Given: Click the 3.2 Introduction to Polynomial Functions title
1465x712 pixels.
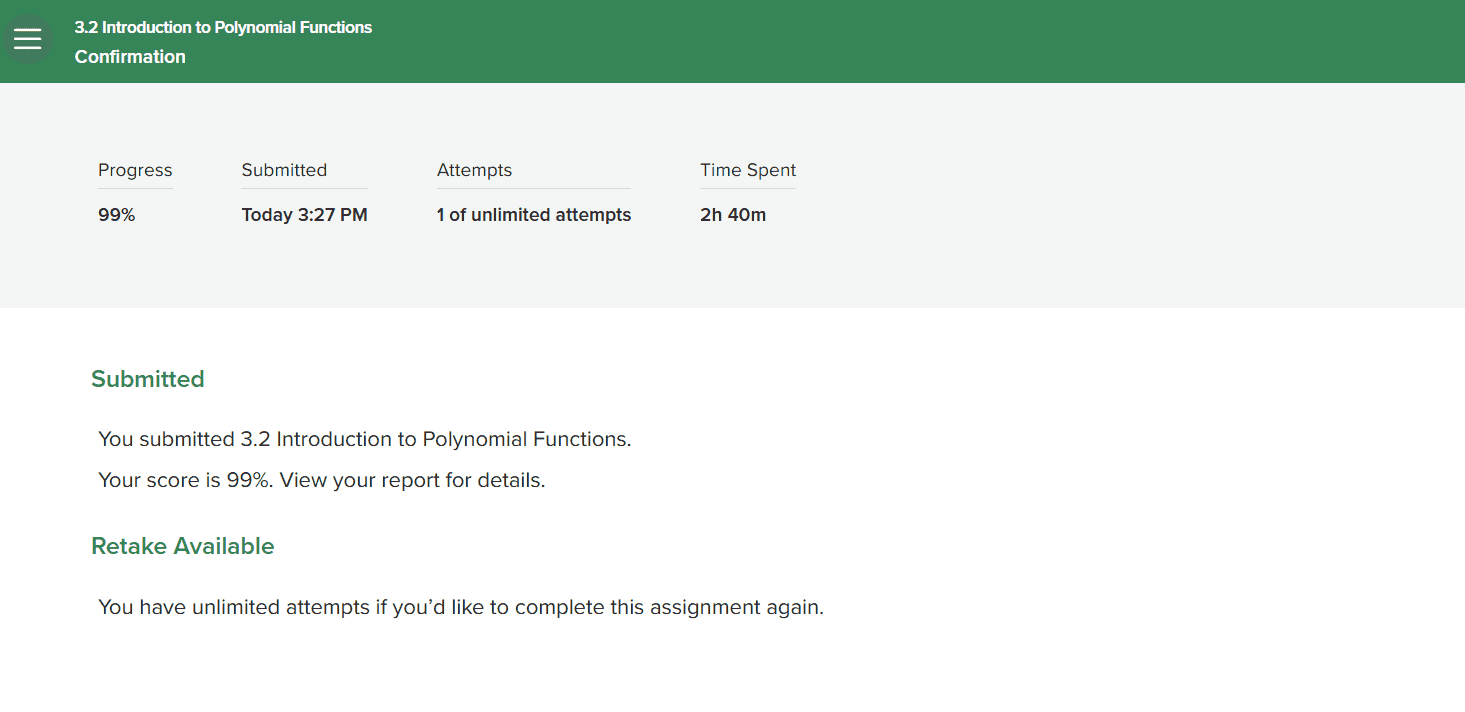Looking at the screenshot, I should click(222, 27).
